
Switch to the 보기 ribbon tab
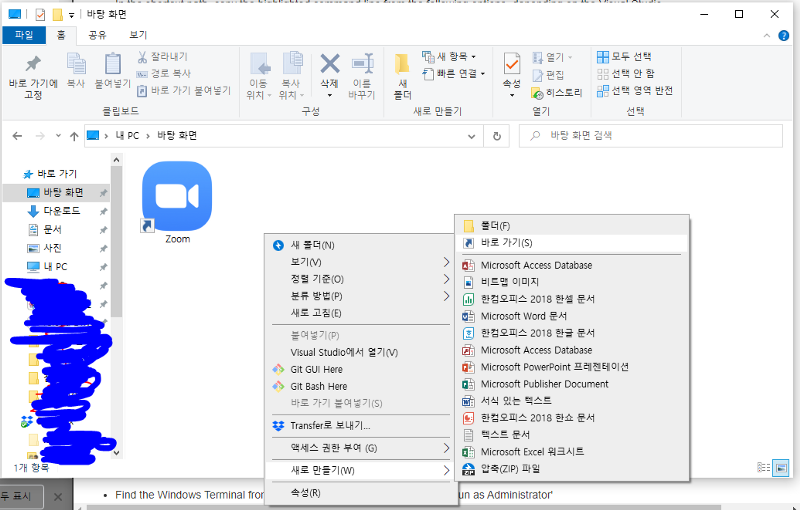(138, 35)
